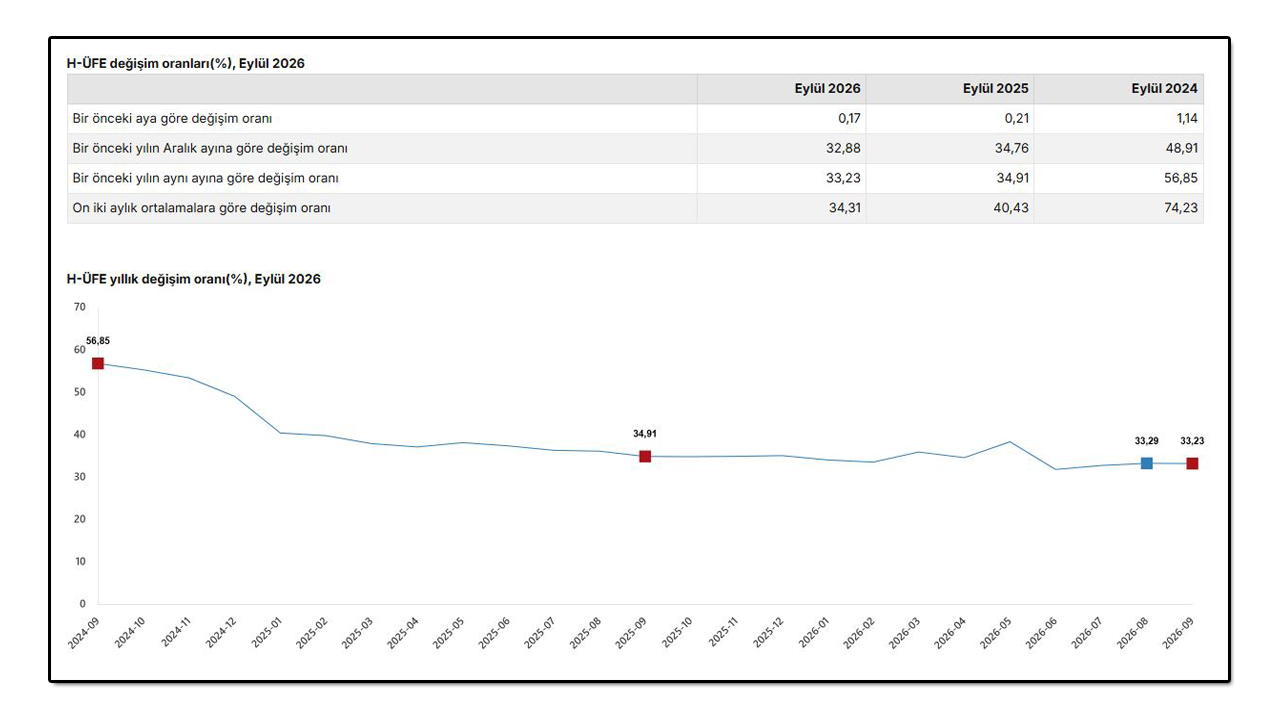Viewport: 1280px width, 720px height.
Task: Click the 2025-01 x-axis label
Action: 266,632
